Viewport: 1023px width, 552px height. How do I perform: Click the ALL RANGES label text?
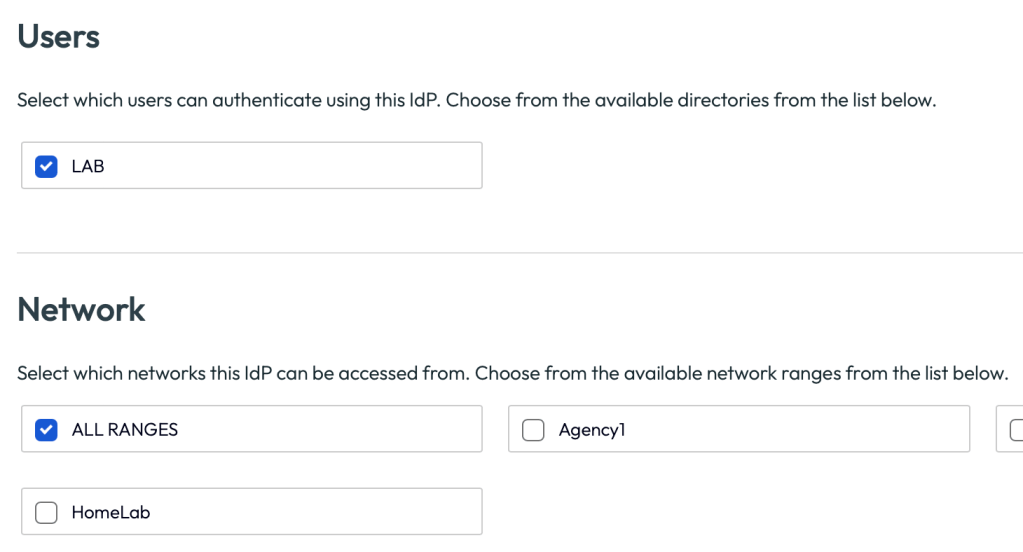click(124, 430)
